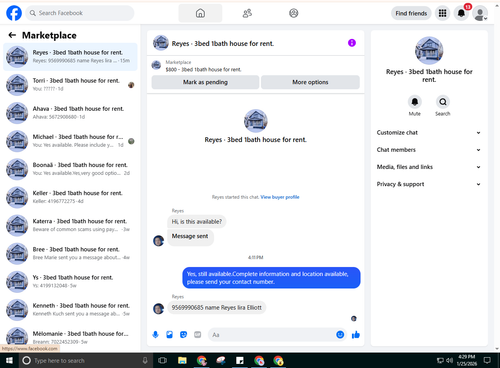Image resolution: width=500 pixels, height=368 pixels.
Task: Click the 'Hi, is this available?' message
Action: click(x=197, y=222)
